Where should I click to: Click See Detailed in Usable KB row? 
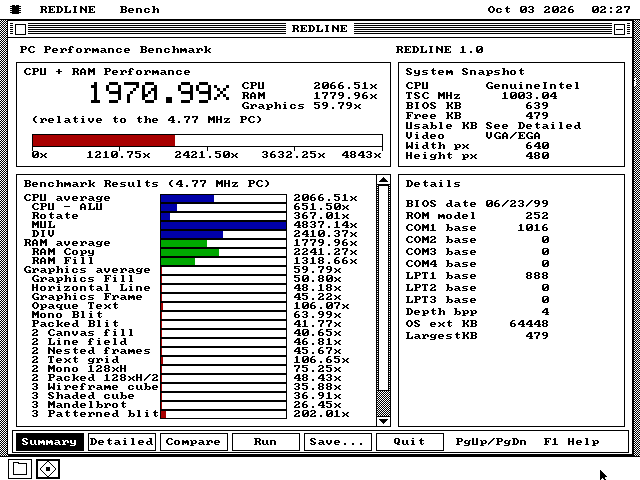click(x=533, y=126)
